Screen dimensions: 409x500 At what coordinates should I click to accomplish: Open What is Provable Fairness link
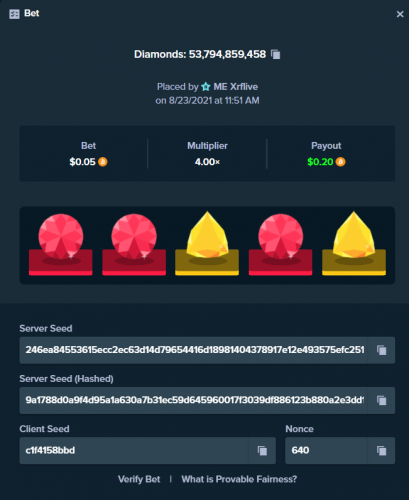[239, 479]
